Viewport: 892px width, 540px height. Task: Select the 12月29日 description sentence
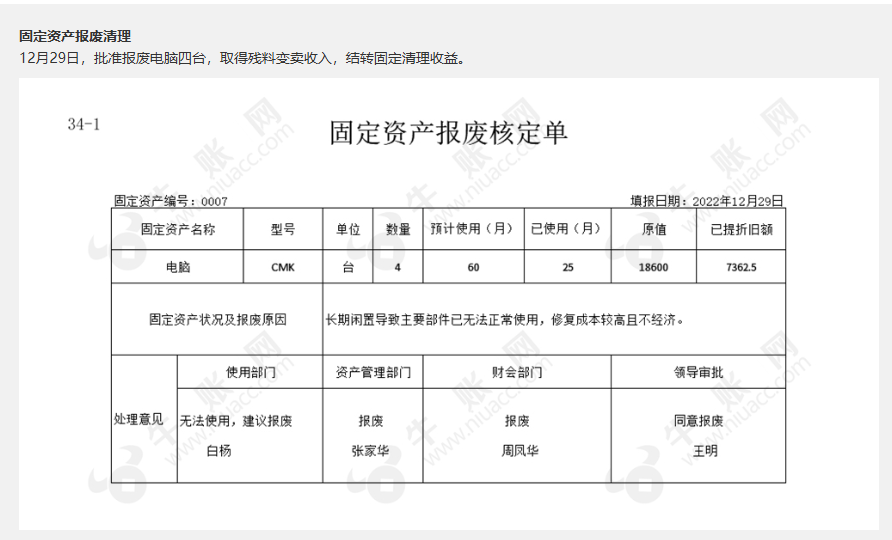tap(244, 57)
